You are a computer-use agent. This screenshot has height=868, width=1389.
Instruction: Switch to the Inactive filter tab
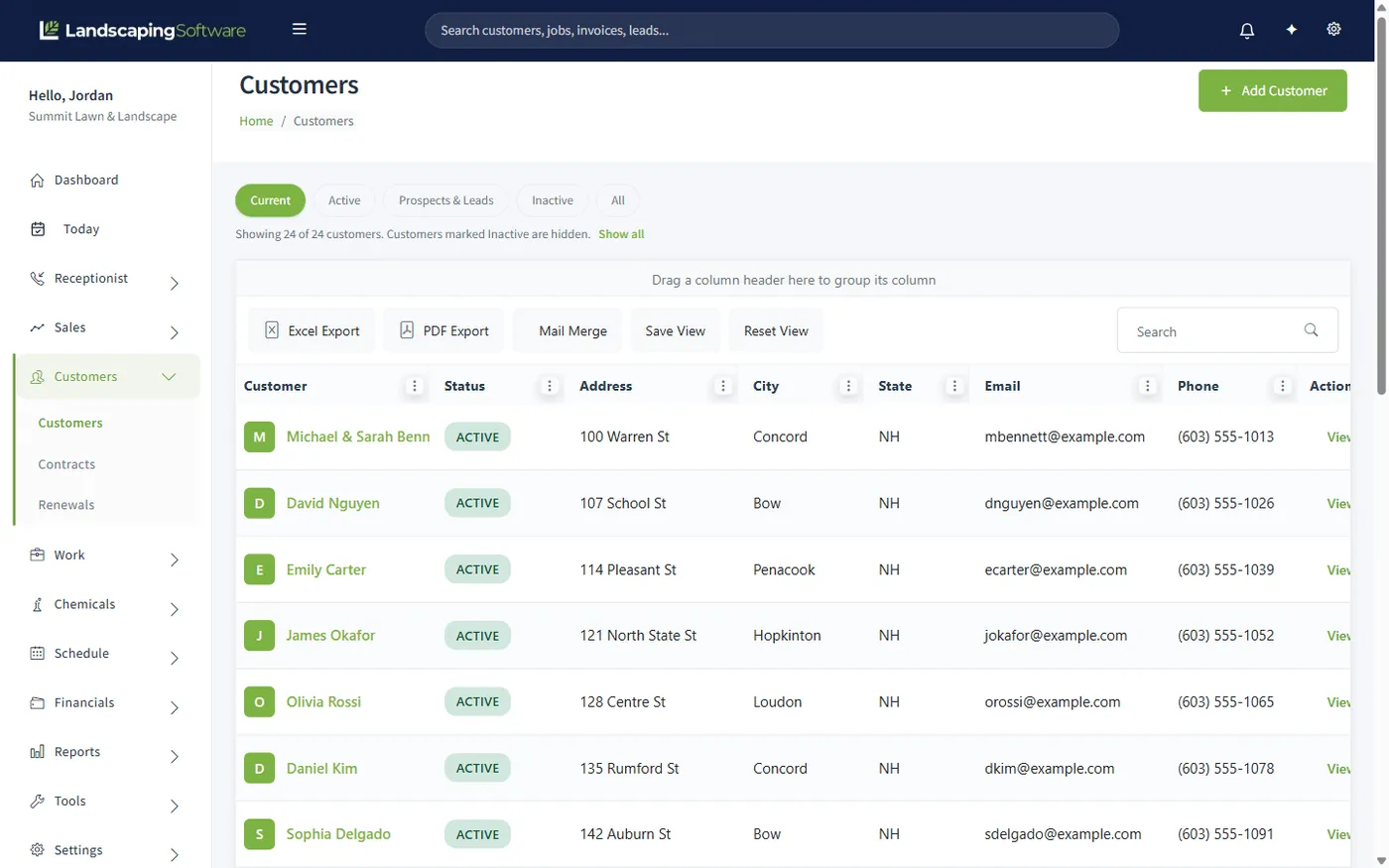tap(553, 200)
